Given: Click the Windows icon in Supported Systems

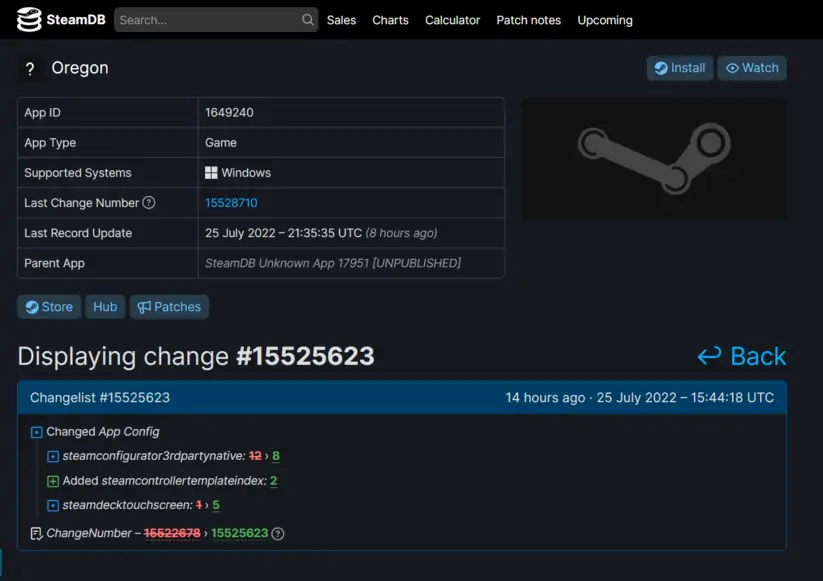Looking at the screenshot, I should coord(211,173).
